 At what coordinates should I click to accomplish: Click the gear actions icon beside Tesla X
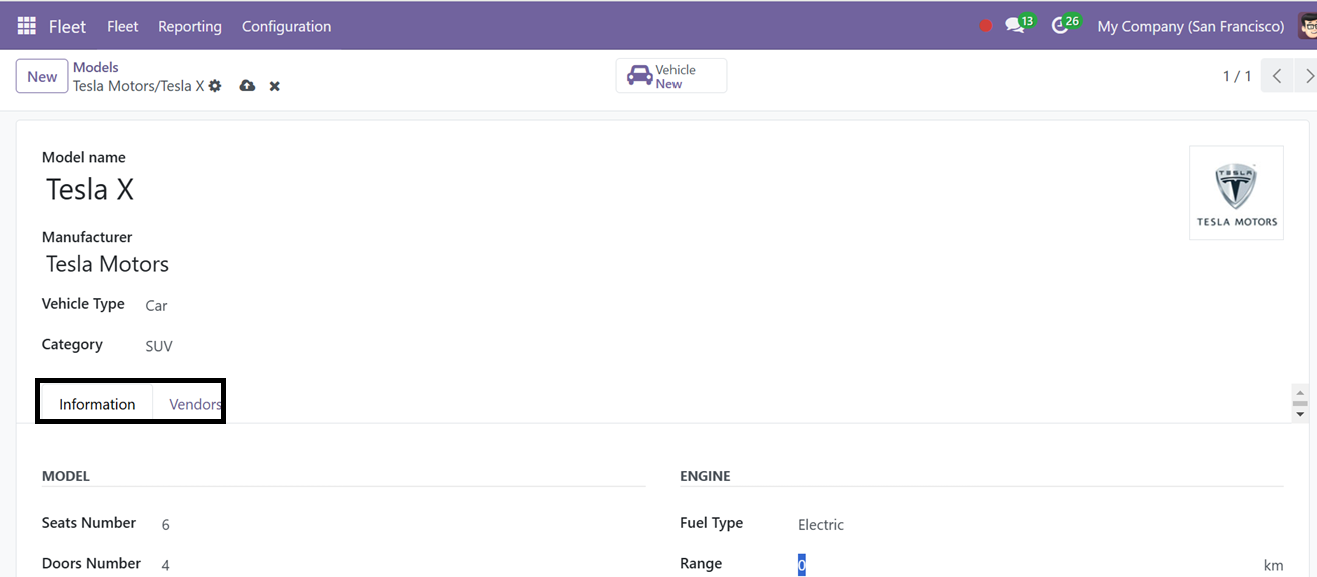click(215, 86)
